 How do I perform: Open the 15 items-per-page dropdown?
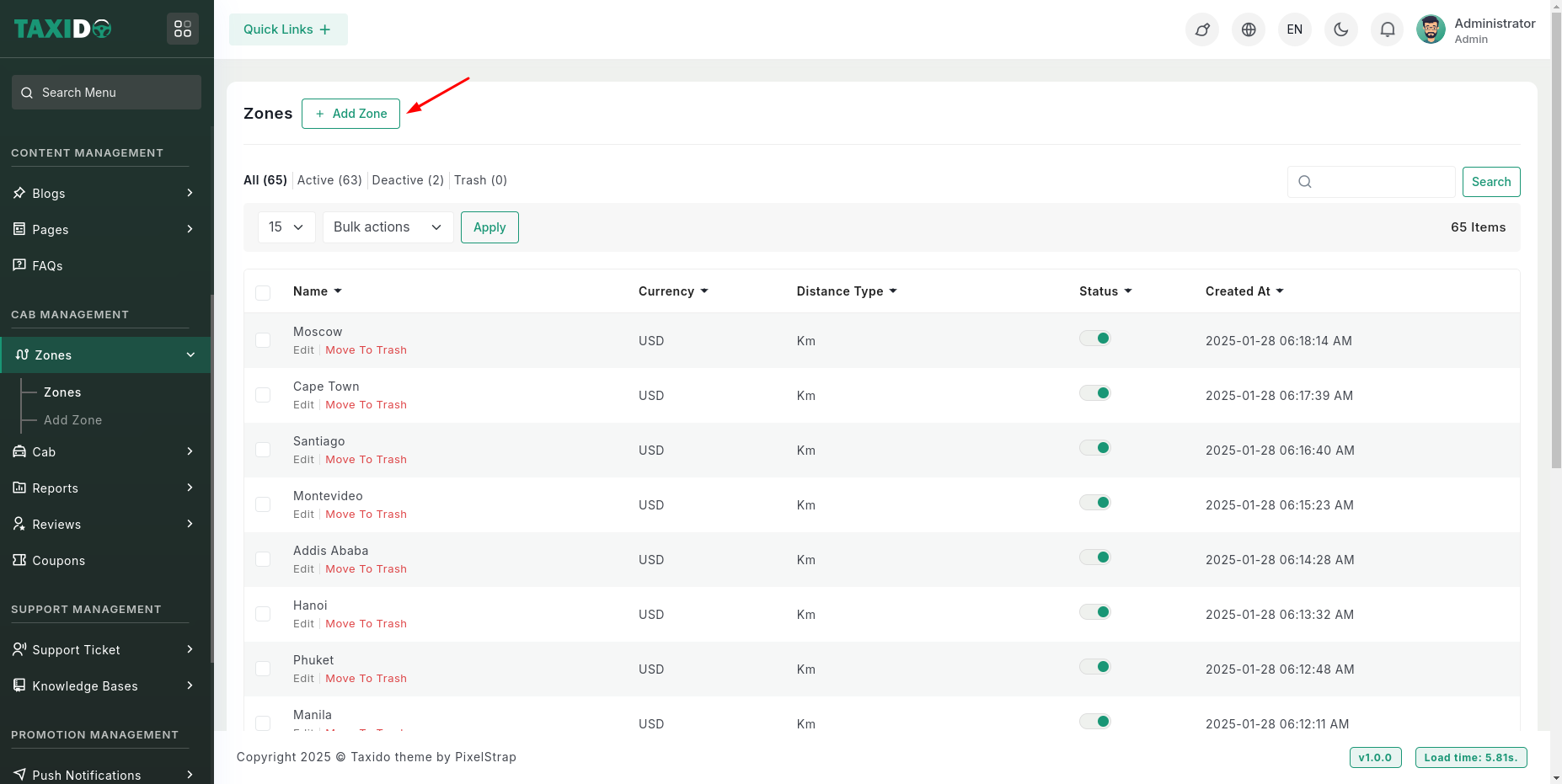pyautogui.click(x=286, y=227)
